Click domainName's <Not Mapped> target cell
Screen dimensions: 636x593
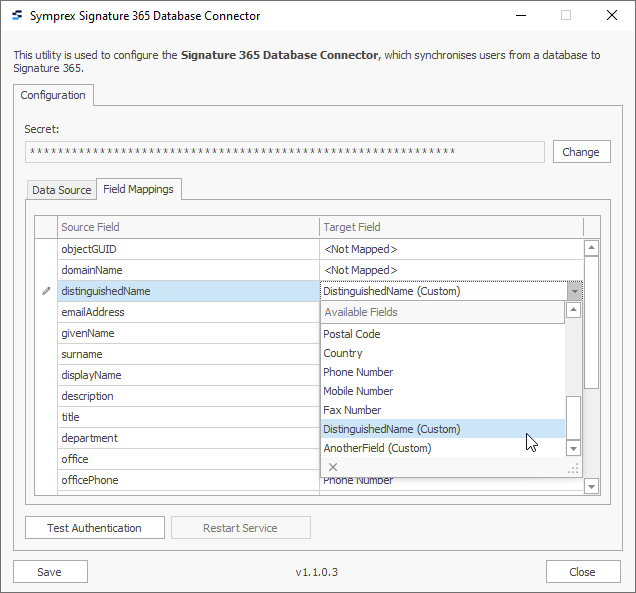click(451, 270)
